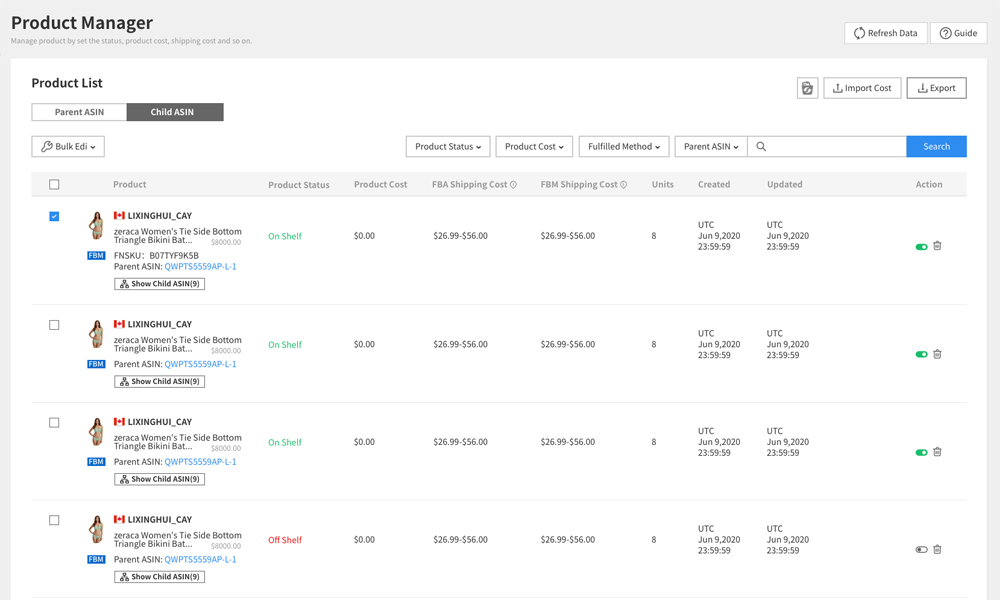
Task: Click trash icon on the second product row
Action: (937, 354)
